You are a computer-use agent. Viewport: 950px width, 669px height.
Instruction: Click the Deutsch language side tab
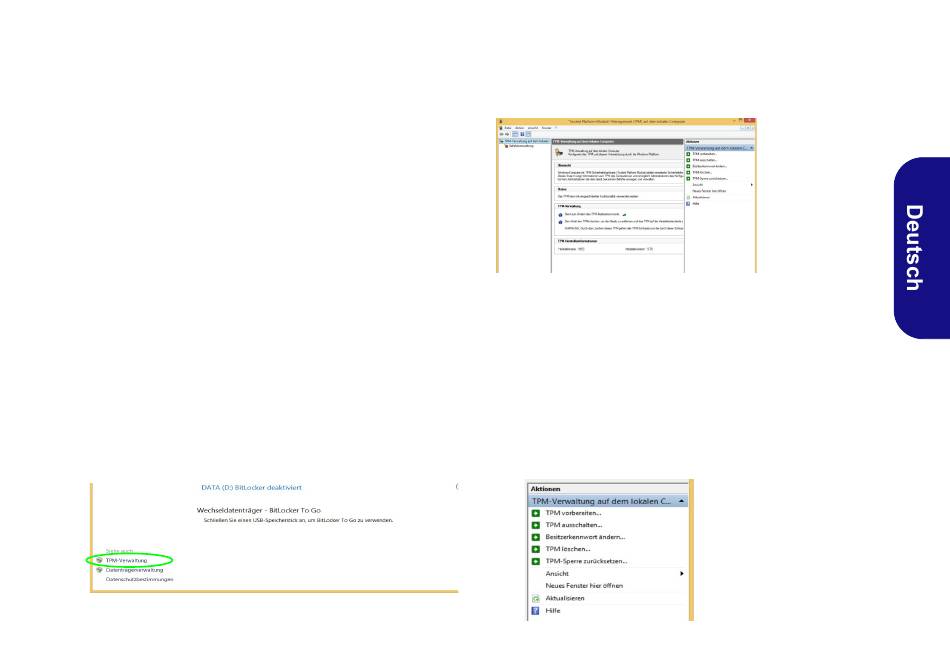[922, 248]
